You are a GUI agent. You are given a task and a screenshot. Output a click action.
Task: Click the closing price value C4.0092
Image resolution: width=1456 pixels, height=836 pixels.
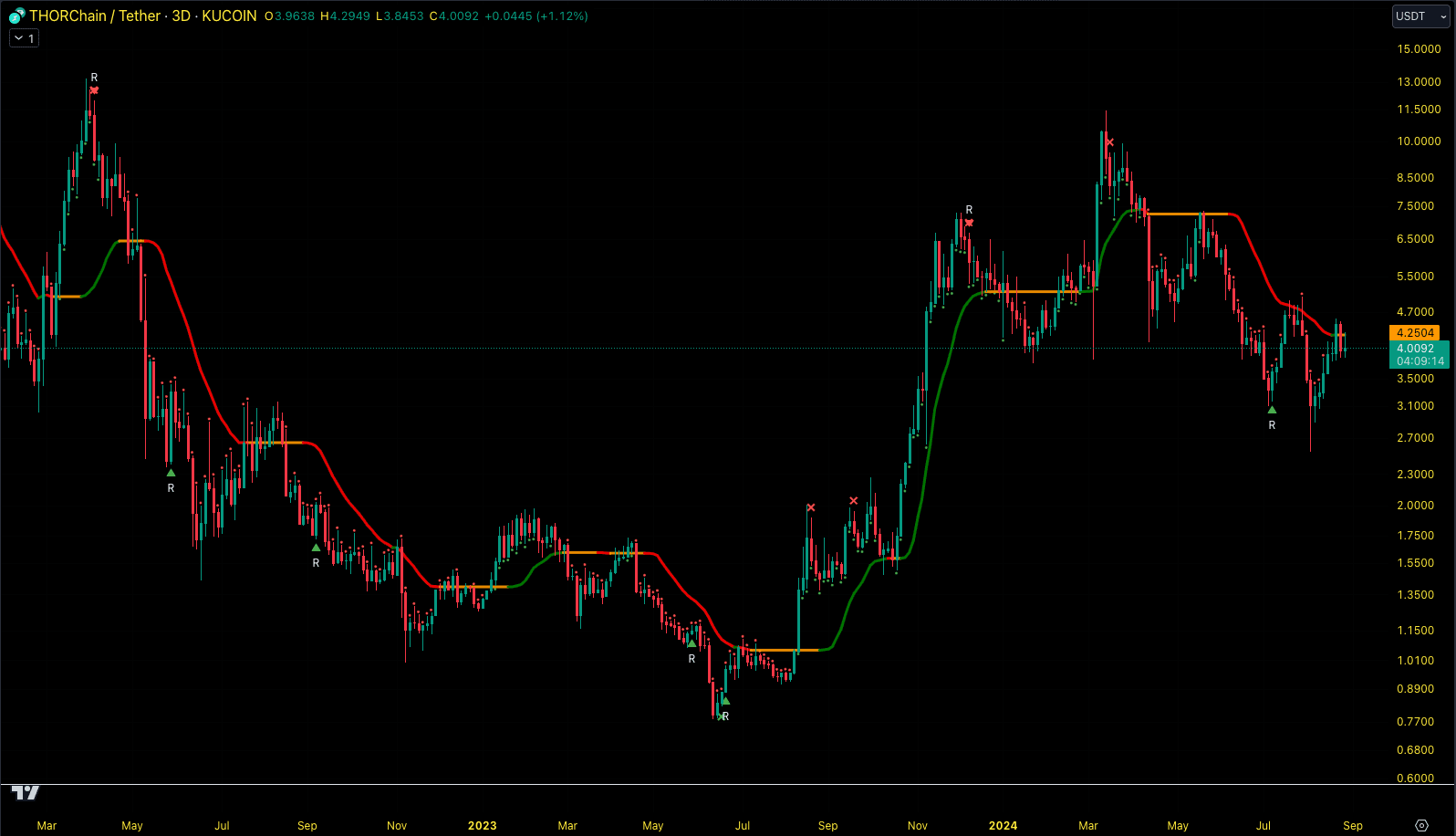(x=453, y=16)
